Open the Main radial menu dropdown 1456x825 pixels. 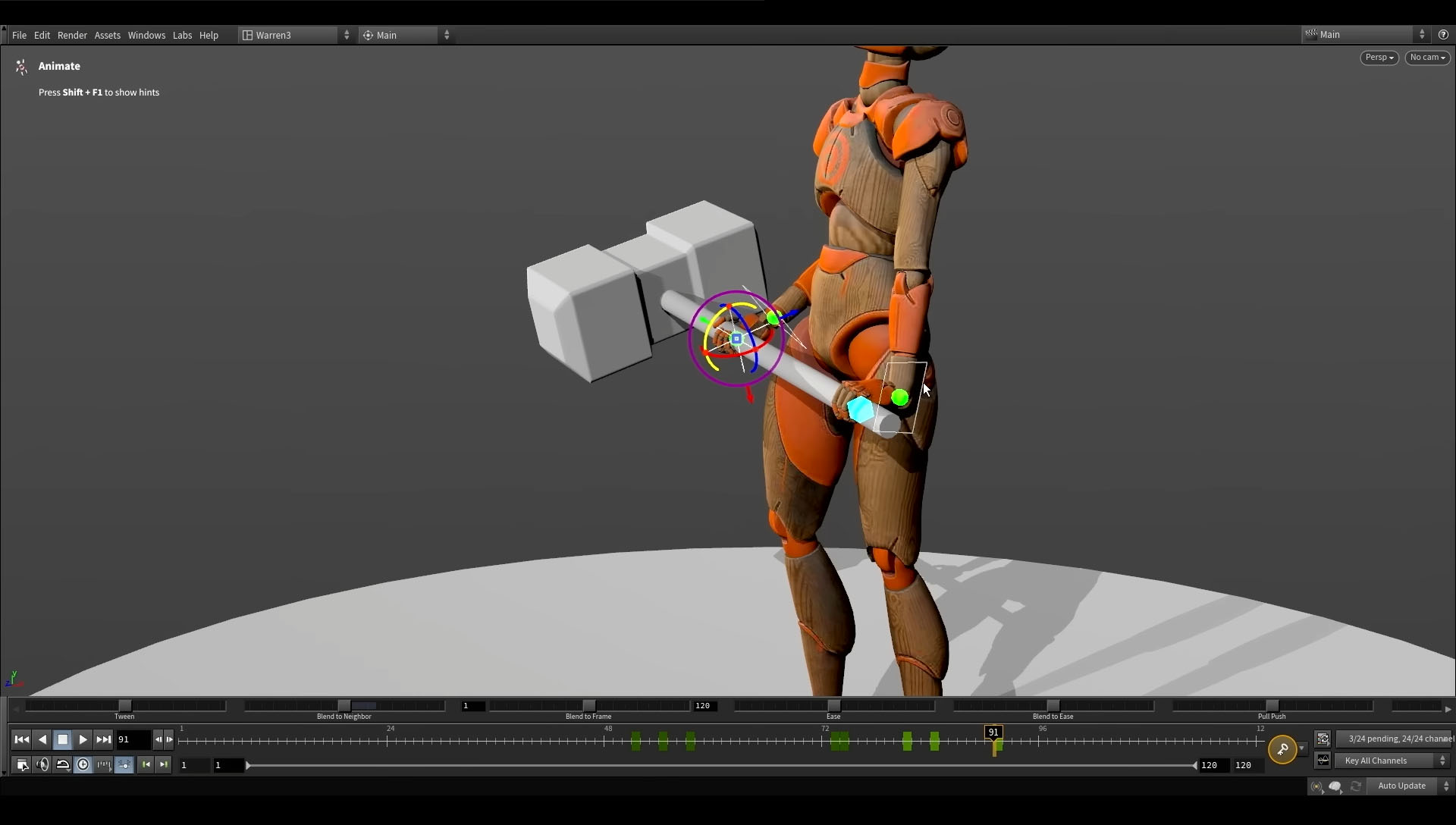click(406, 35)
